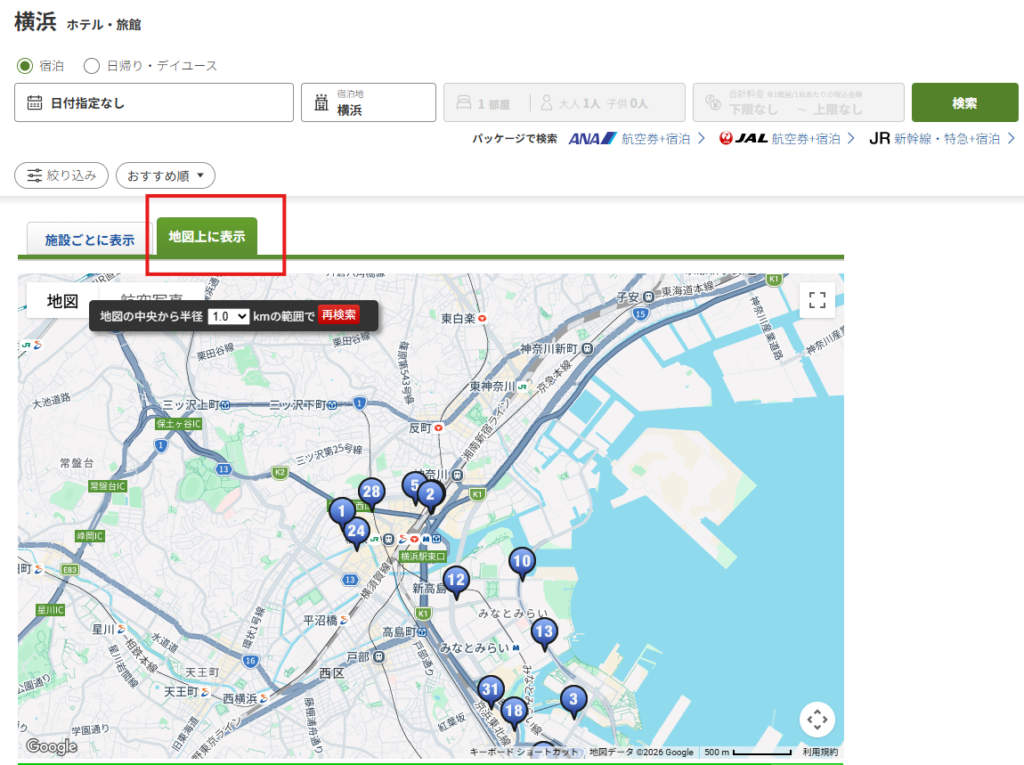The image size is (1024, 765).
Task: Open the 絞り込み filter options
Action: (61, 176)
